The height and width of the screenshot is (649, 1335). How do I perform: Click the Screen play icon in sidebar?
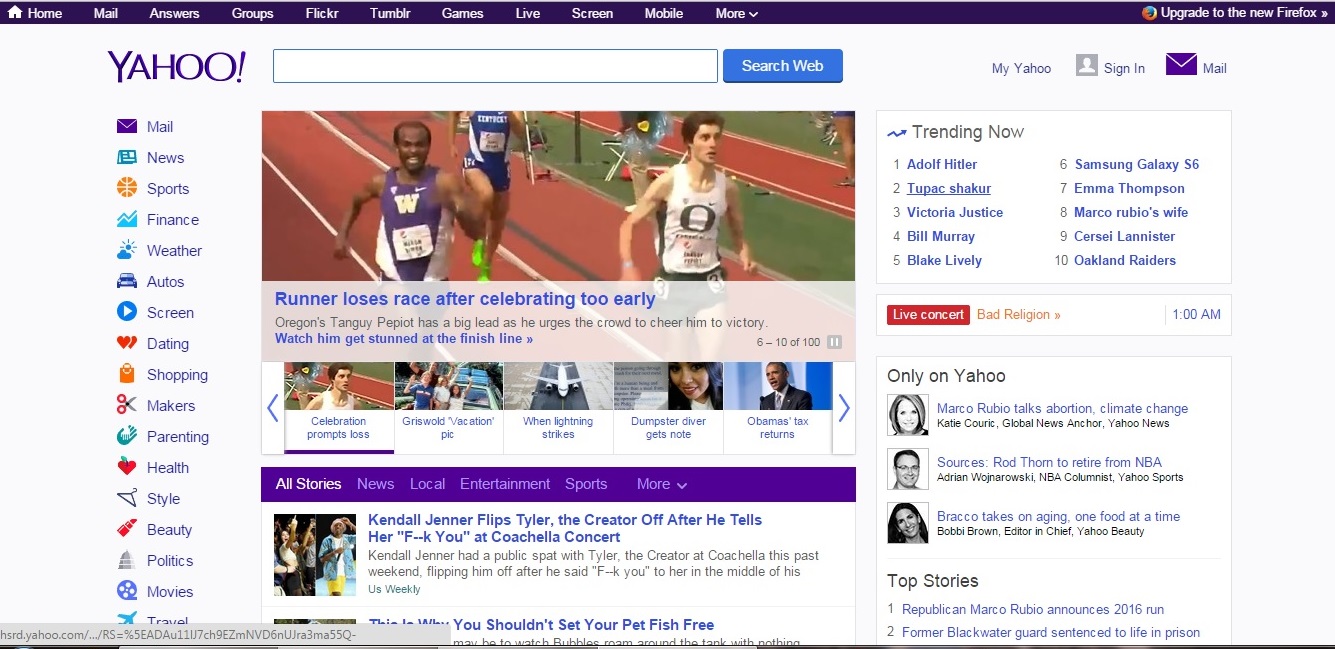point(127,312)
